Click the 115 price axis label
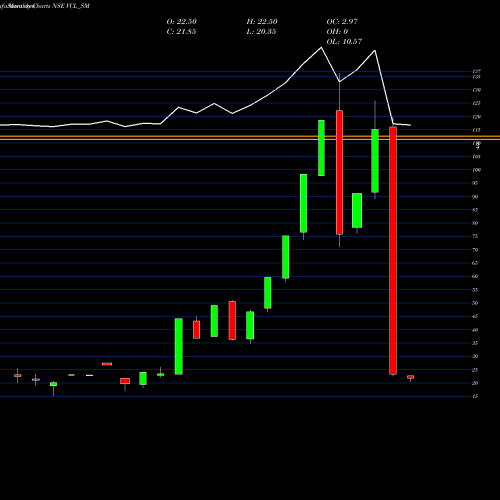 476,130
